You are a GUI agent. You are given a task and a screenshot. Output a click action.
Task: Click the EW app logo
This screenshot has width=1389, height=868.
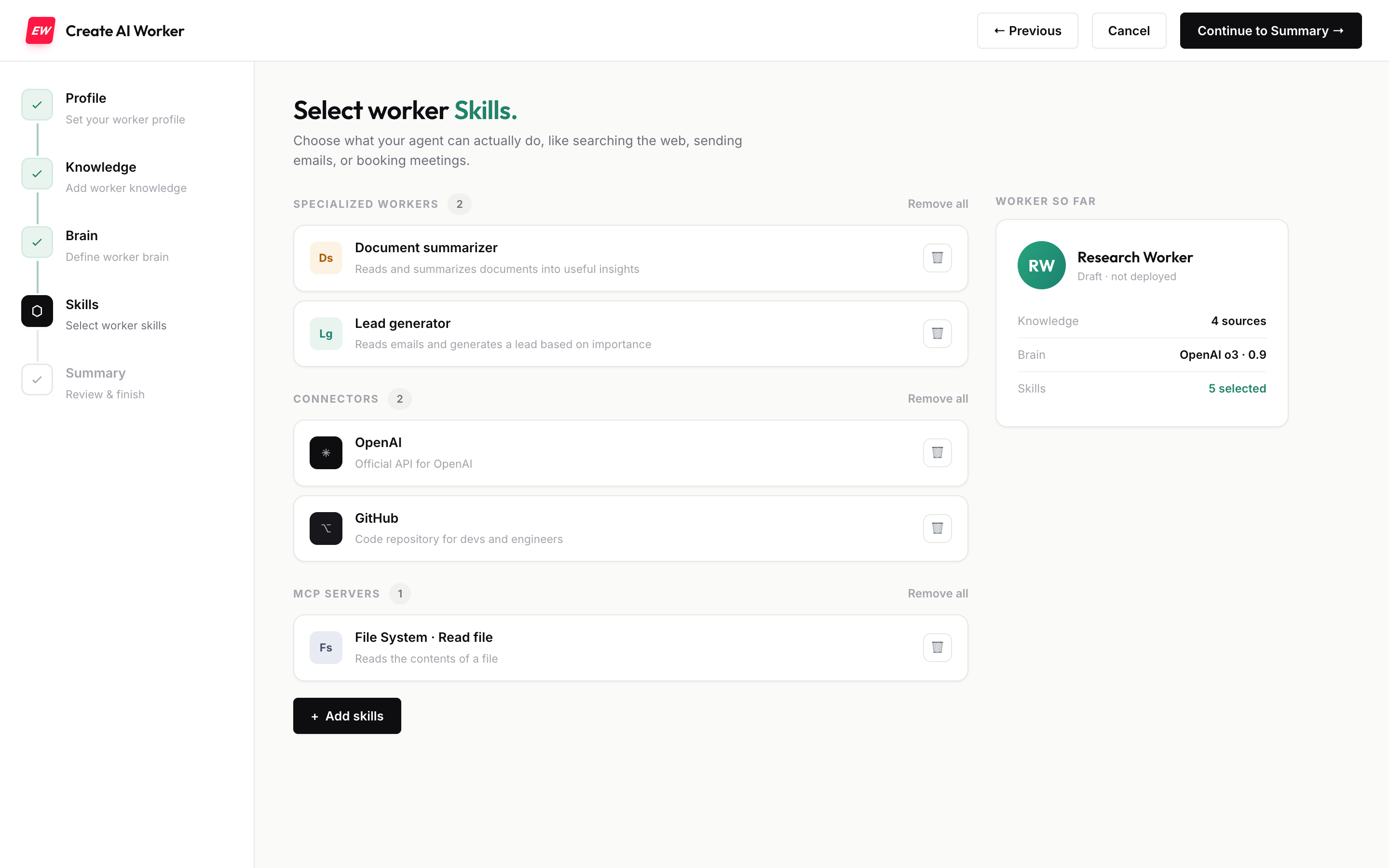(41, 30)
